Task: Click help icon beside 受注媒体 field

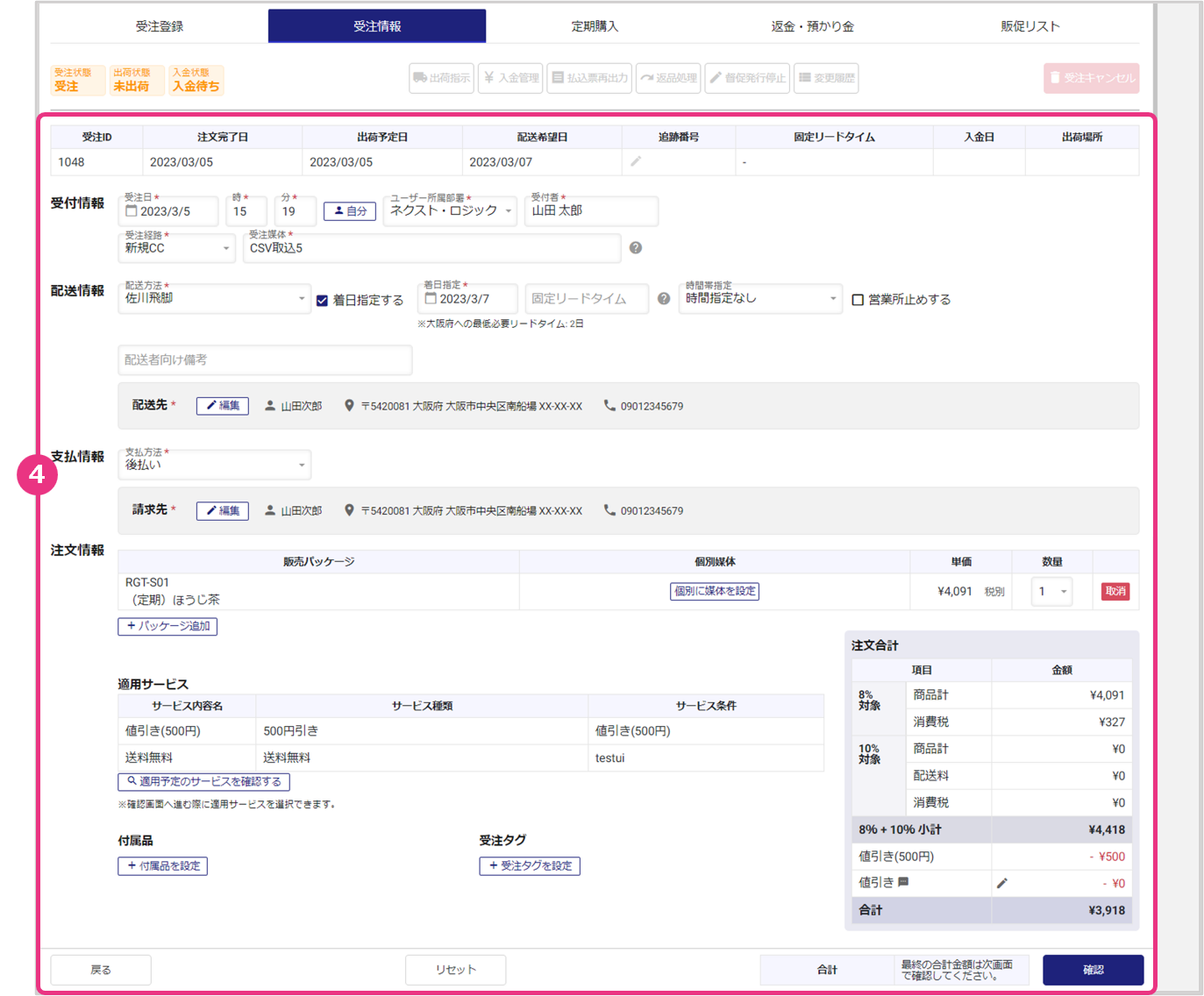Action: 636,248
